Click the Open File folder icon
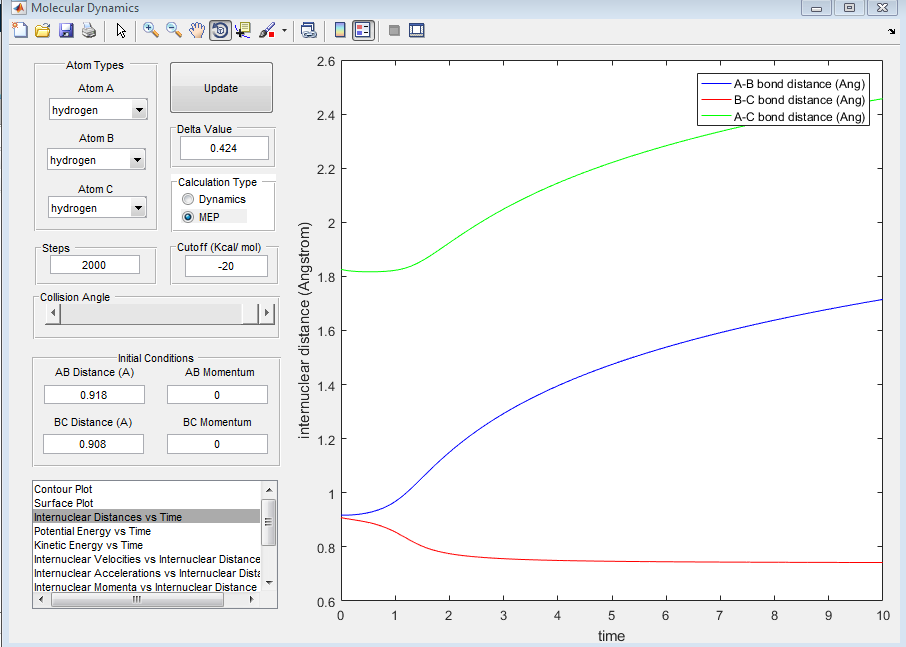This screenshot has height=647, width=906. 42,30
